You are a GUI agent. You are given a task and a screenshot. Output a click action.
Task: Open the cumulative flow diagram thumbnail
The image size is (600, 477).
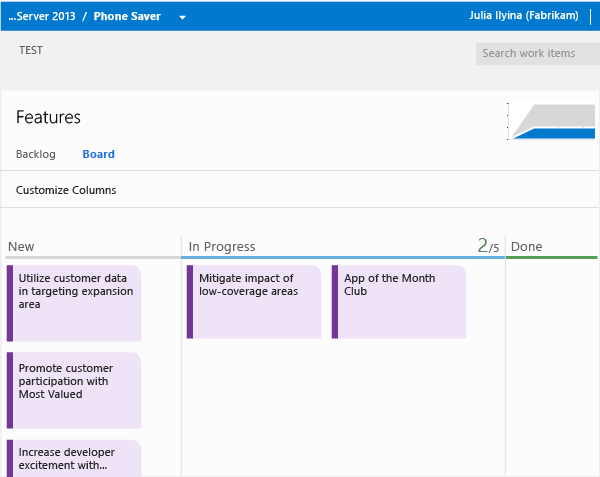[551, 121]
